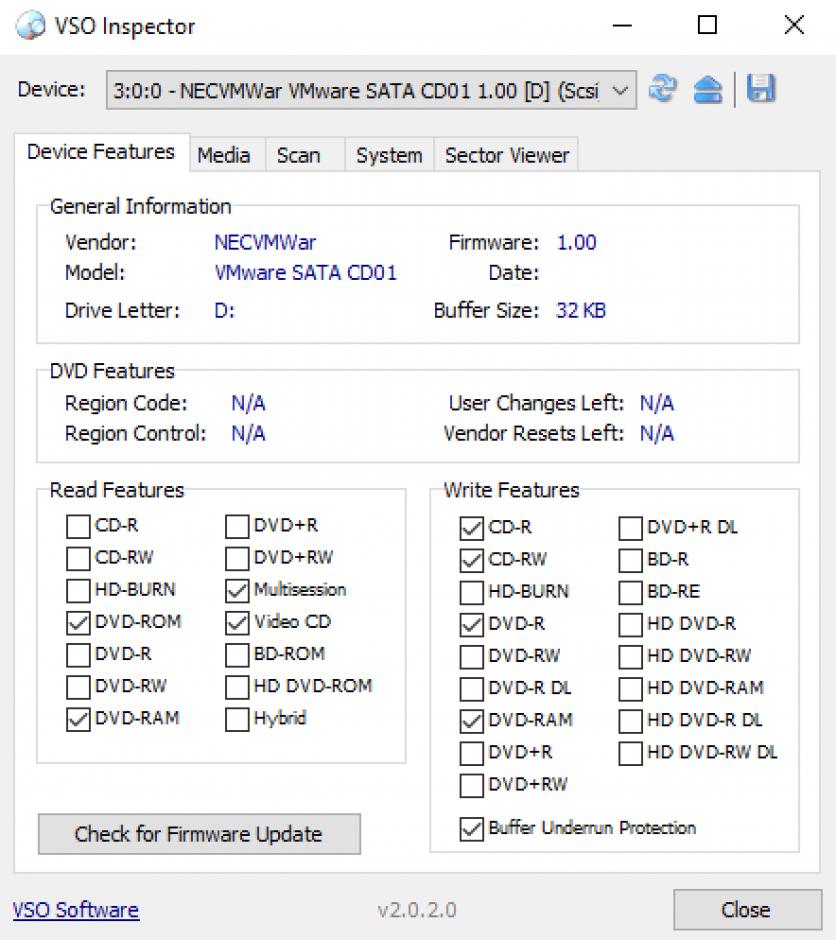
Task: Toggle the BD-R checkbox
Action: point(630,561)
